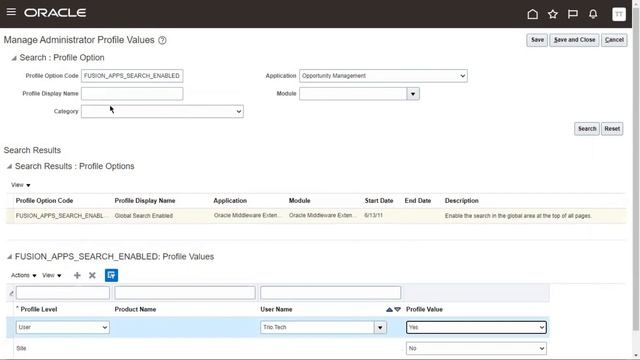Select the Site profile level row
Viewport: 640px width, 360px height.
tap(21, 349)
